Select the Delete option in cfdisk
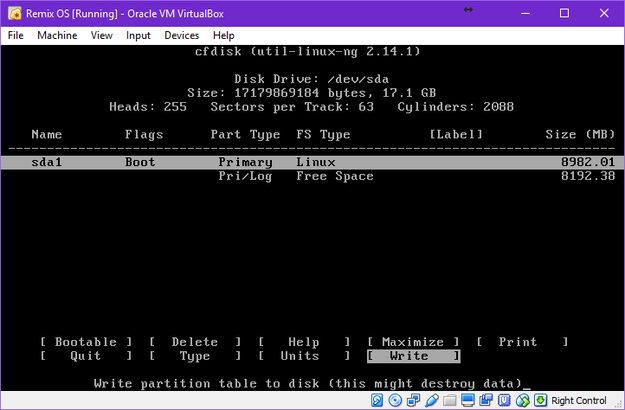Viewport: 625px width, 410px height. 195,342
